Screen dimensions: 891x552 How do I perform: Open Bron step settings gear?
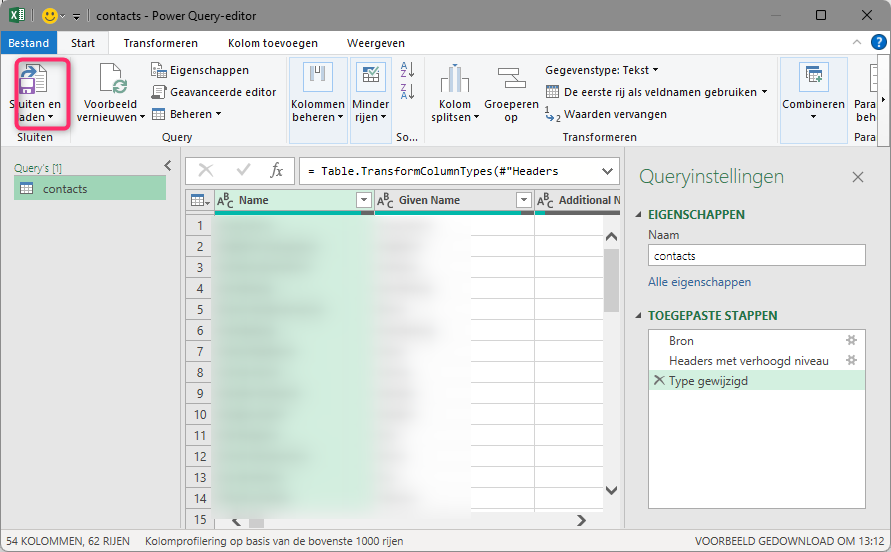(x=851, y=340)
